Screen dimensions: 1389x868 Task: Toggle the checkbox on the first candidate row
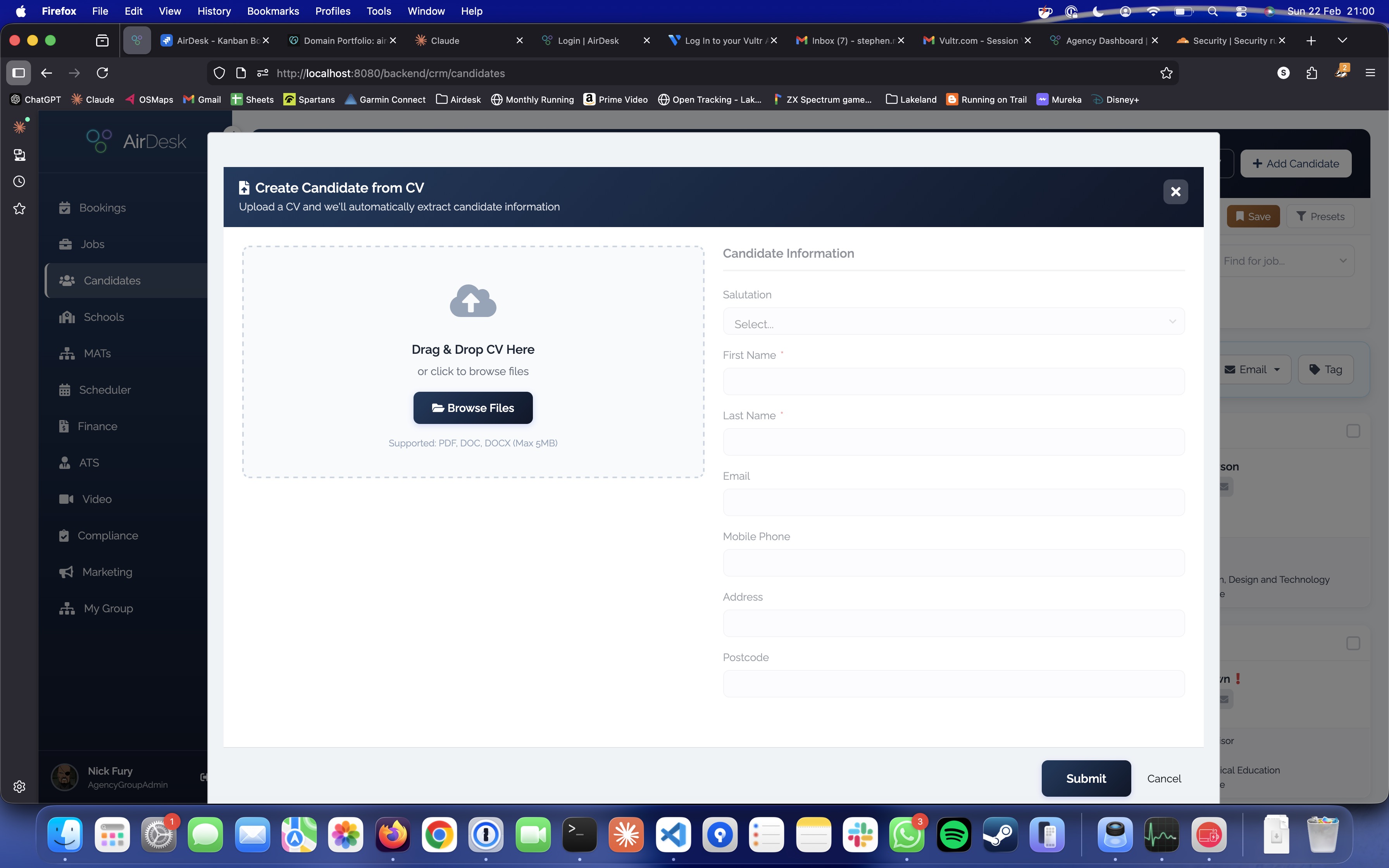tap(1353, 431)
